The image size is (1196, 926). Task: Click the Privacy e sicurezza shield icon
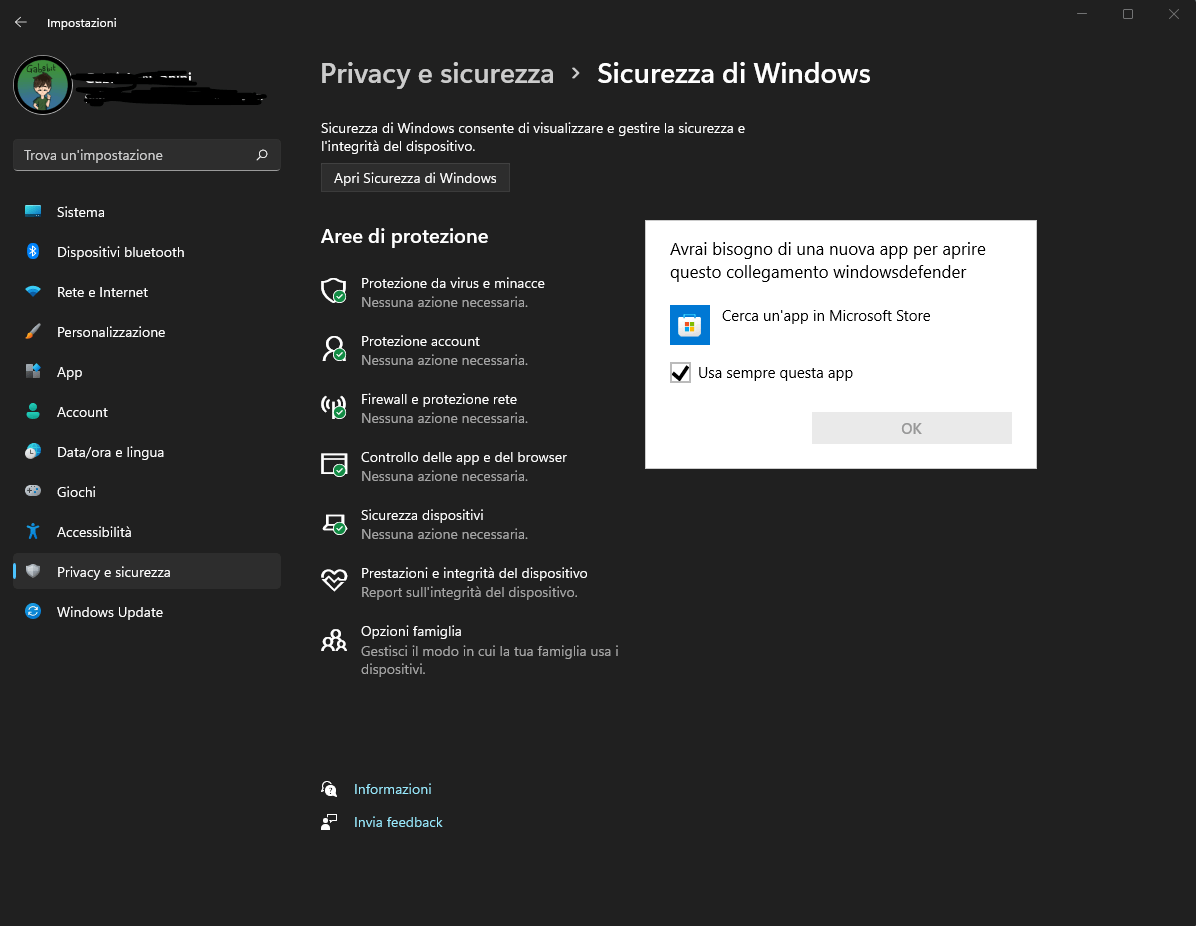pyautogui.click(x=33, y=571)
